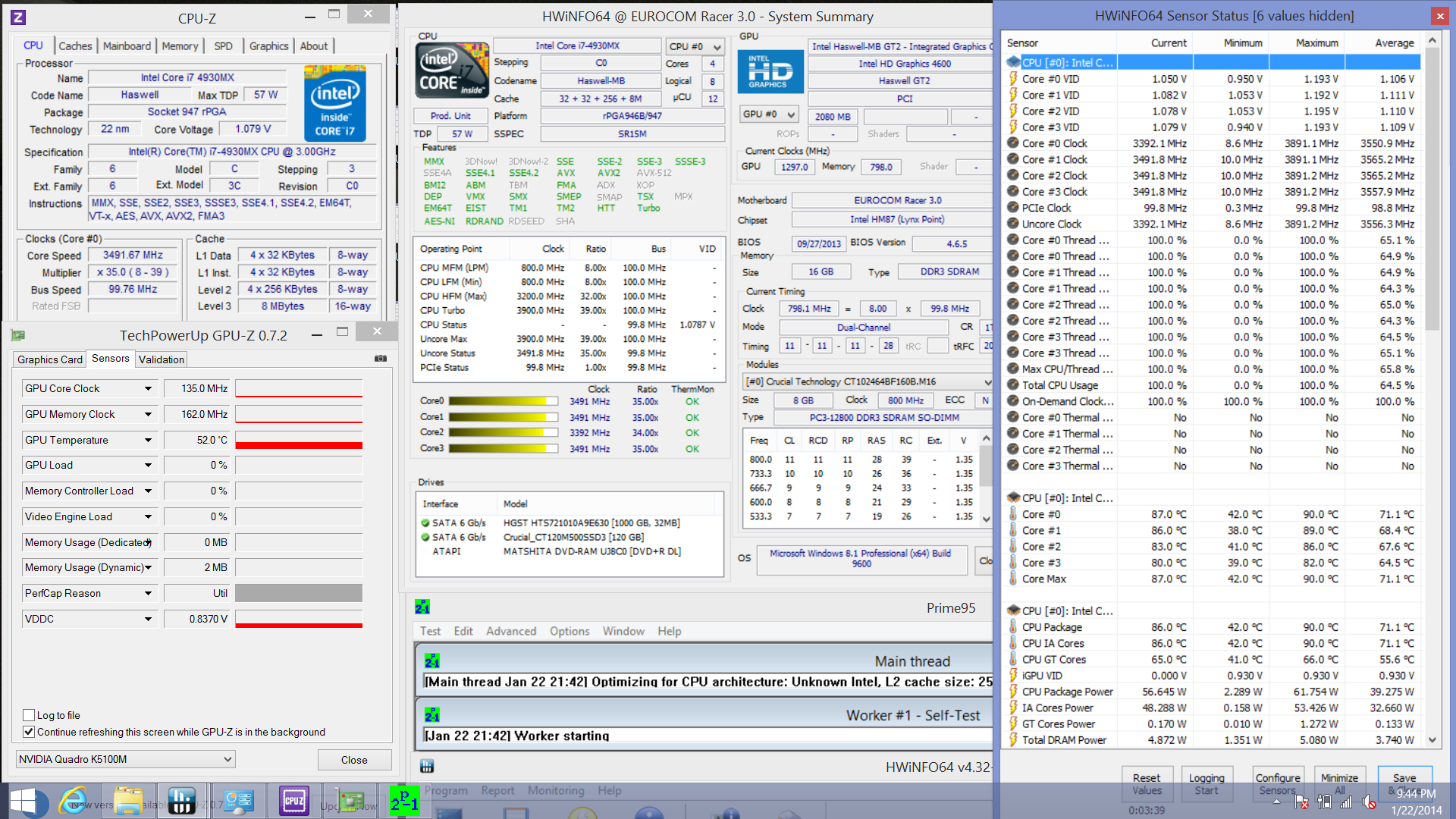Viewport: 1456px width, 819px height.
Task: Click the memory timing table scroll down arrow
Action: (986, 519)
